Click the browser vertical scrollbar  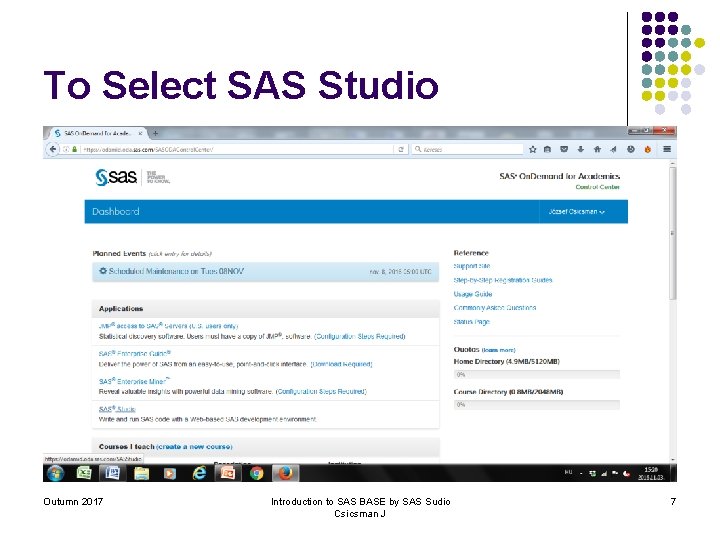(672, 234)
